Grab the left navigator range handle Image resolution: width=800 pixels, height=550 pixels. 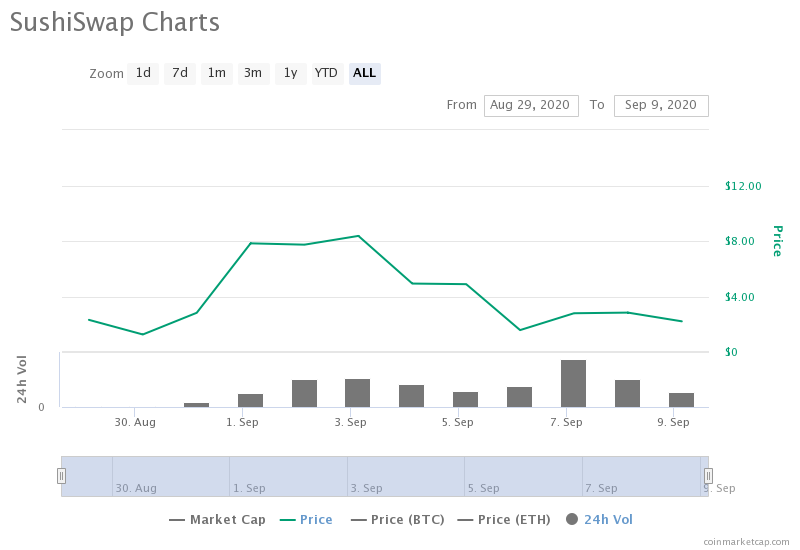point(61,476)
